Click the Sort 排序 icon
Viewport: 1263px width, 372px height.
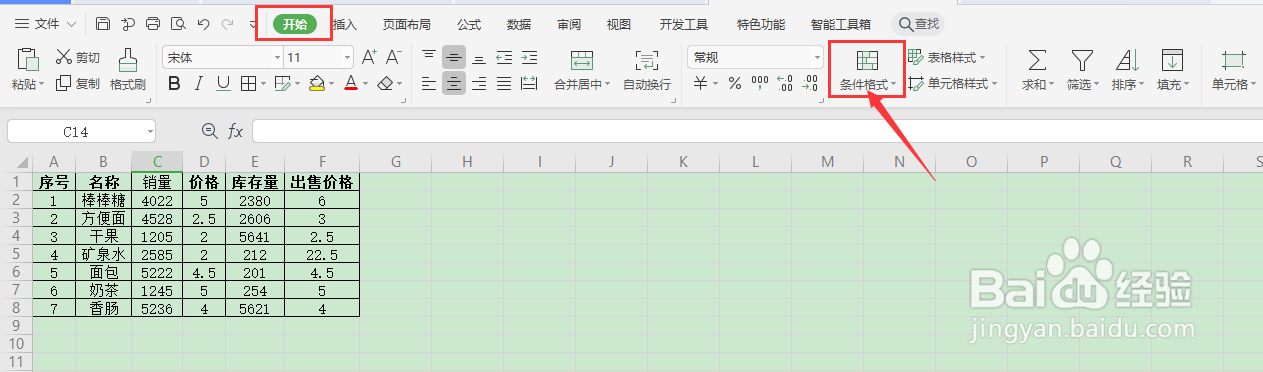point(1127,60)
